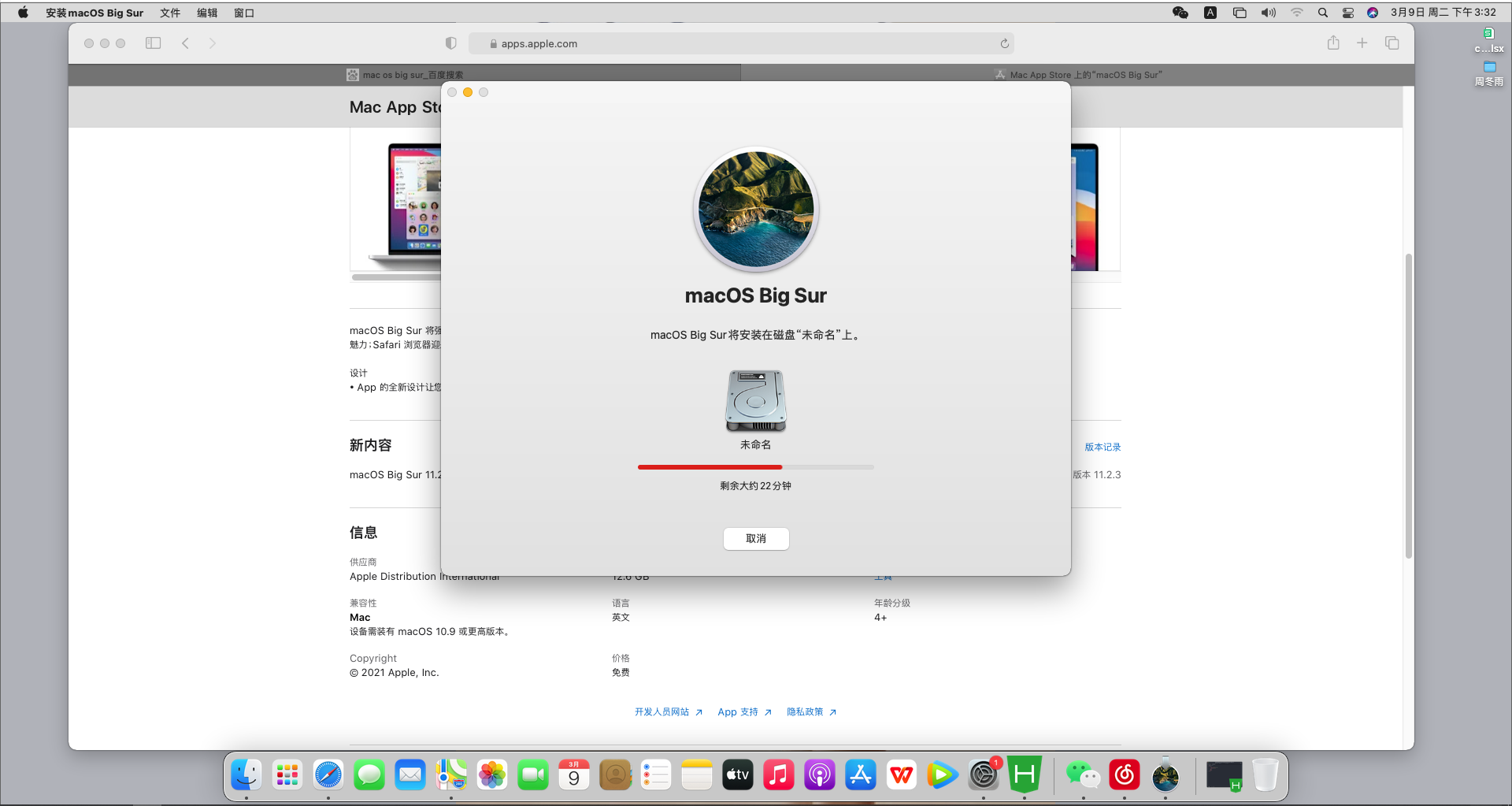Go forward in Safari
Viewport: 1512px width, 806px height.
pos(212,43)
